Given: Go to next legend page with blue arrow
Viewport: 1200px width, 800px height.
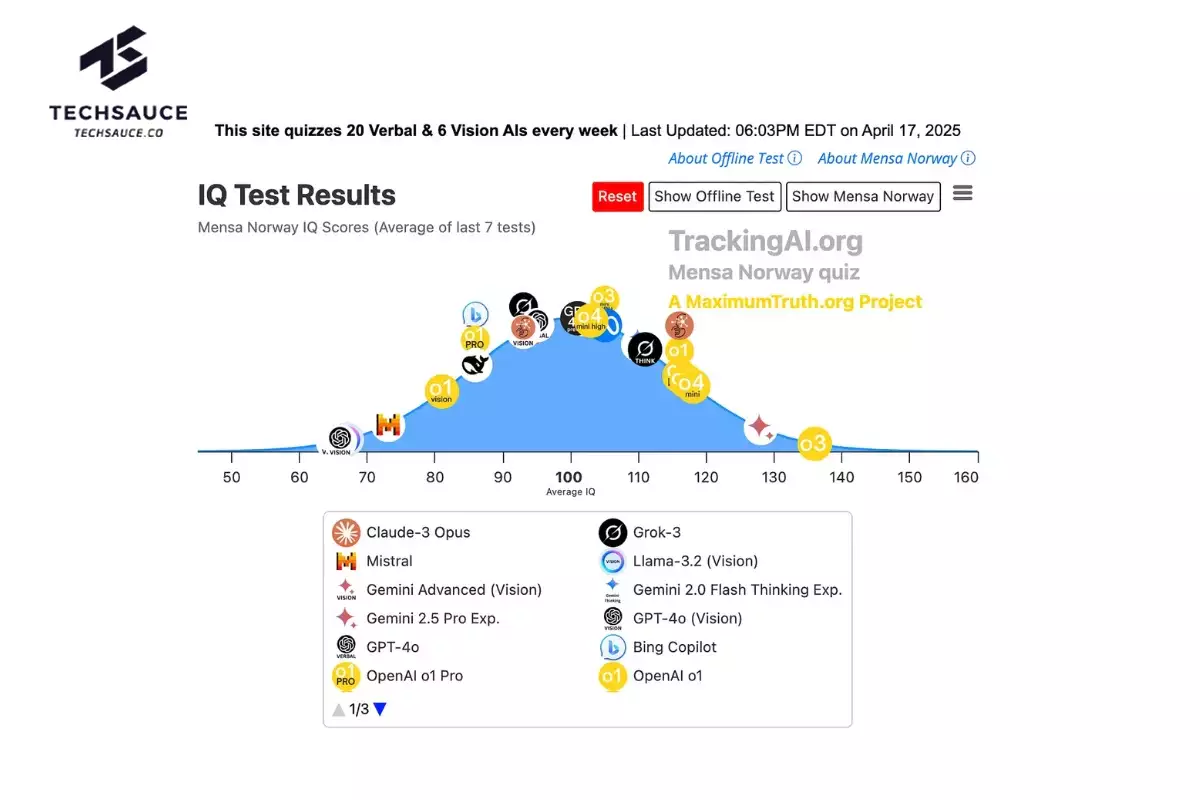Looking at the screenshot, I should [x=380, y=709].
